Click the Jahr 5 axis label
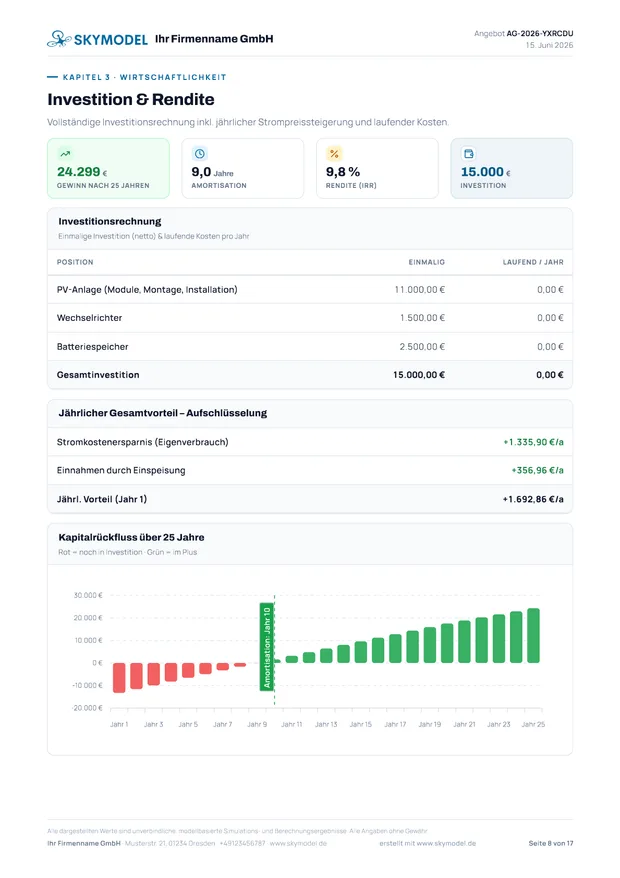This screenshot has width=620, height=878. (x=188, y=724)
